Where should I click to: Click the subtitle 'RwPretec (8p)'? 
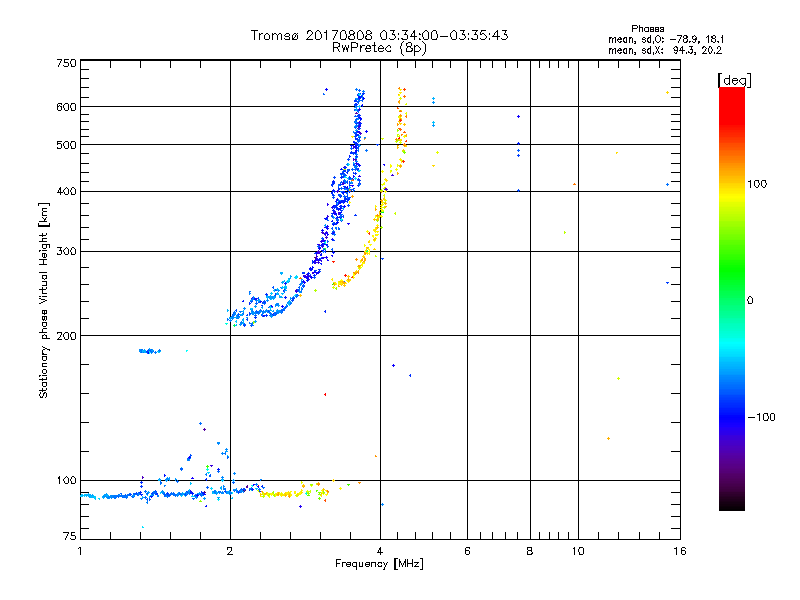pos(379,48)
